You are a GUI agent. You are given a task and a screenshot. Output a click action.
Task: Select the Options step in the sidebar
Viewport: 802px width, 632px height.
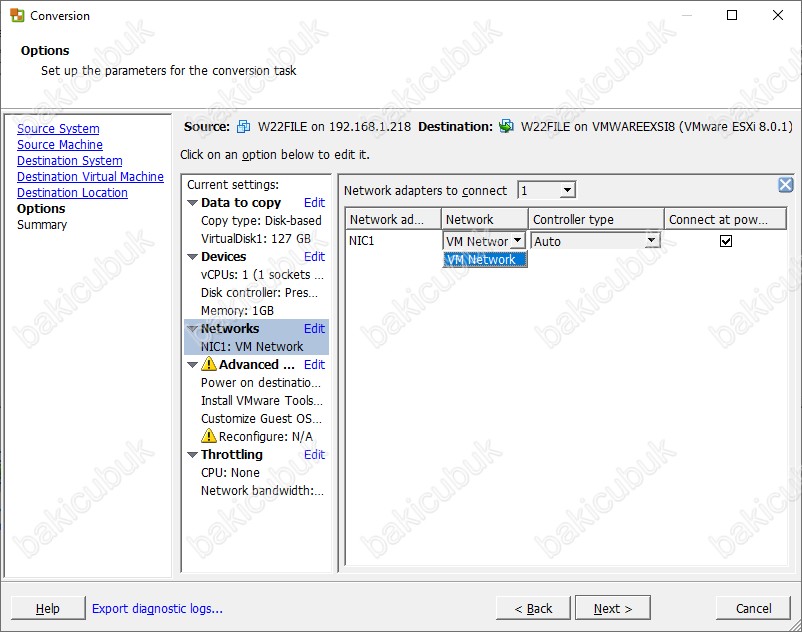coord(41,209)
